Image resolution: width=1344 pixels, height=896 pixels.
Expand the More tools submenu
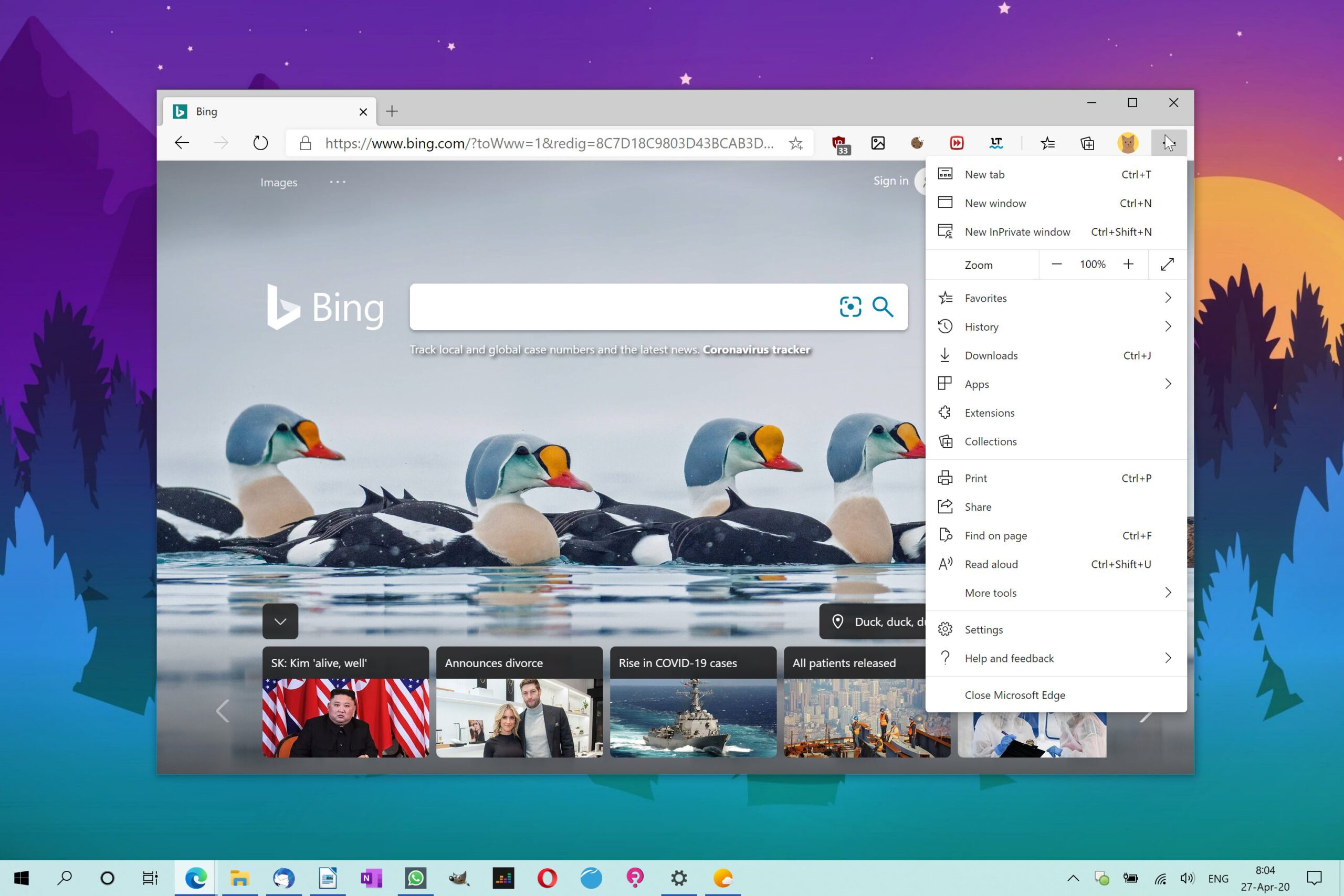[x=1056, y=593]
